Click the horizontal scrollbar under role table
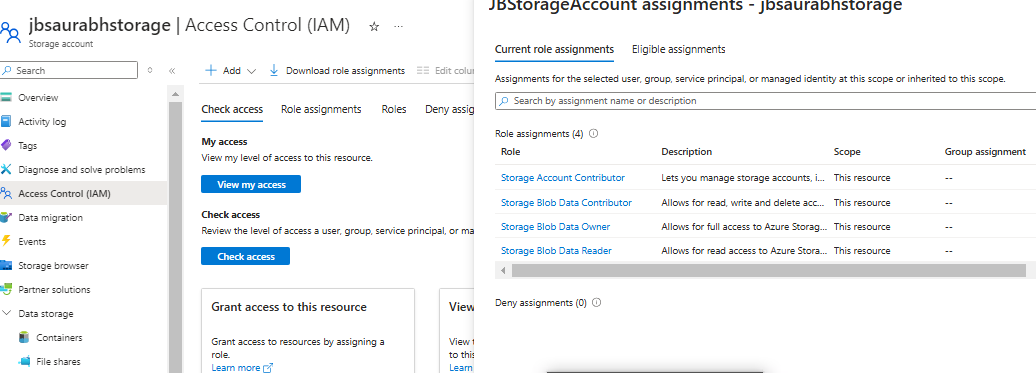 click(768, 271)
